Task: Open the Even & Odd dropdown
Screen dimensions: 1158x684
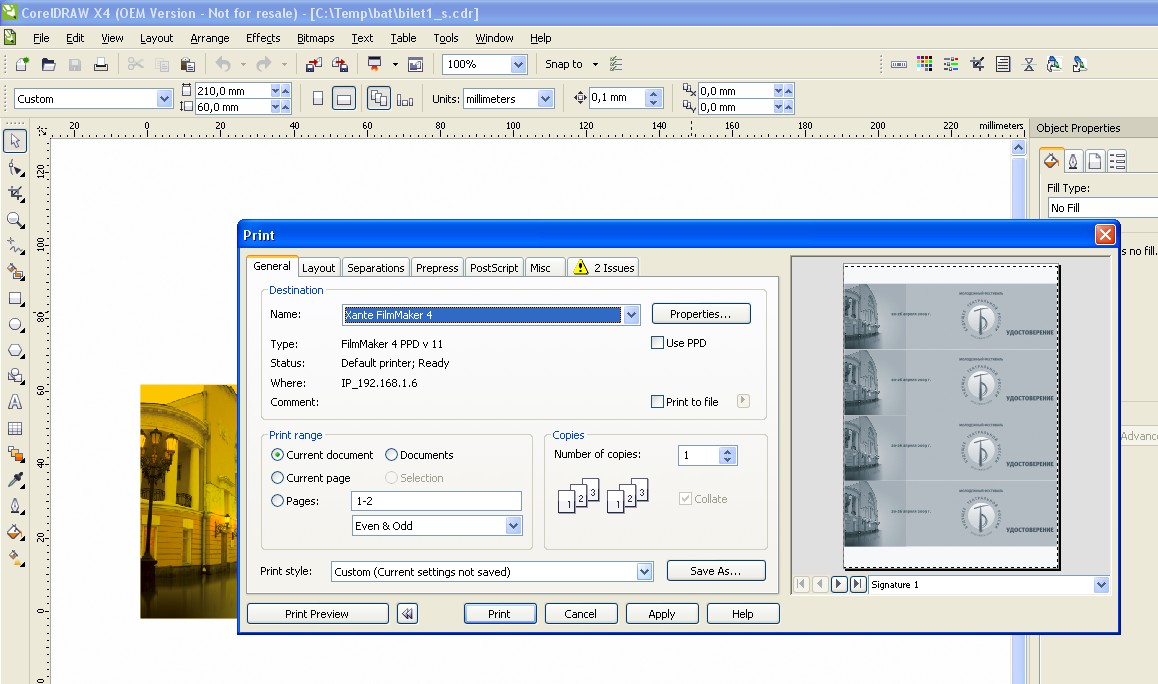Action: pos(513,526)
